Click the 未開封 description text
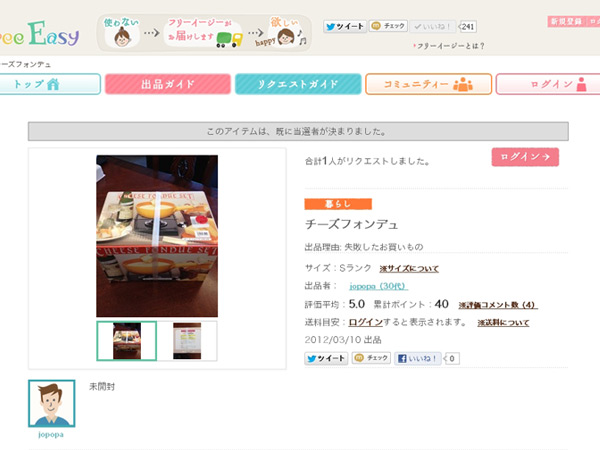600x450 pixels. coord(102,386)
